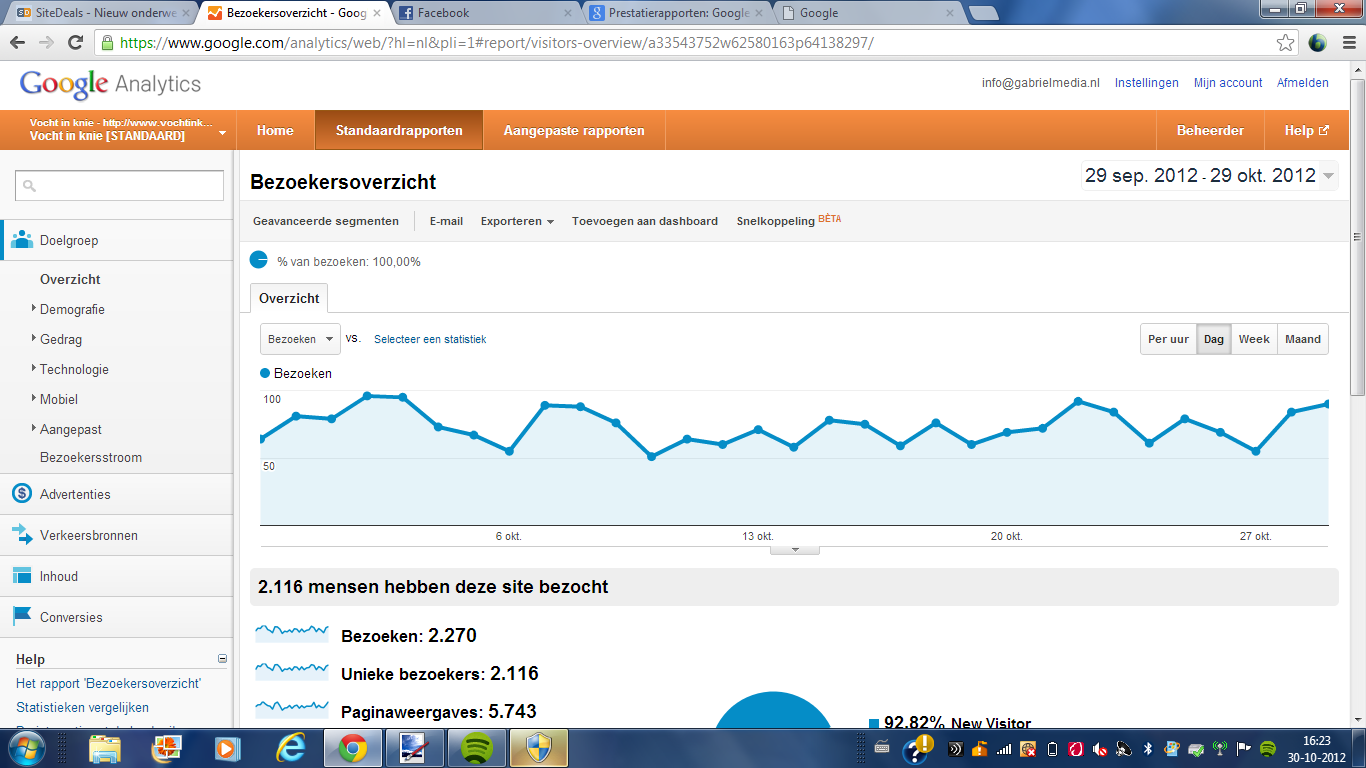Click Toevoegen aan dashboard
Viewport: 1366px width, 768px height.
(x=645, y=221)
